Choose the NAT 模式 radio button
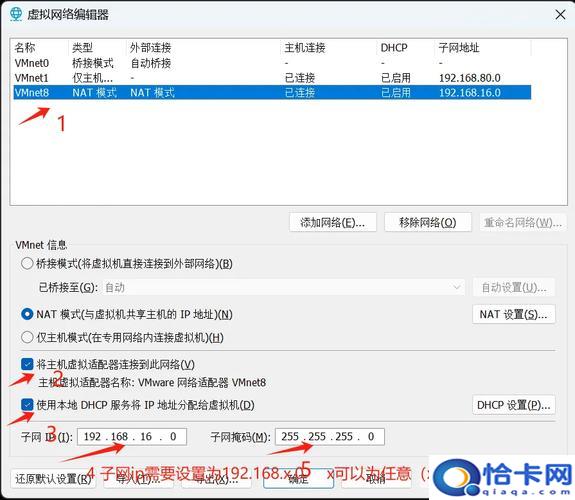Screen dimensions: 575x500 point(27,314)
